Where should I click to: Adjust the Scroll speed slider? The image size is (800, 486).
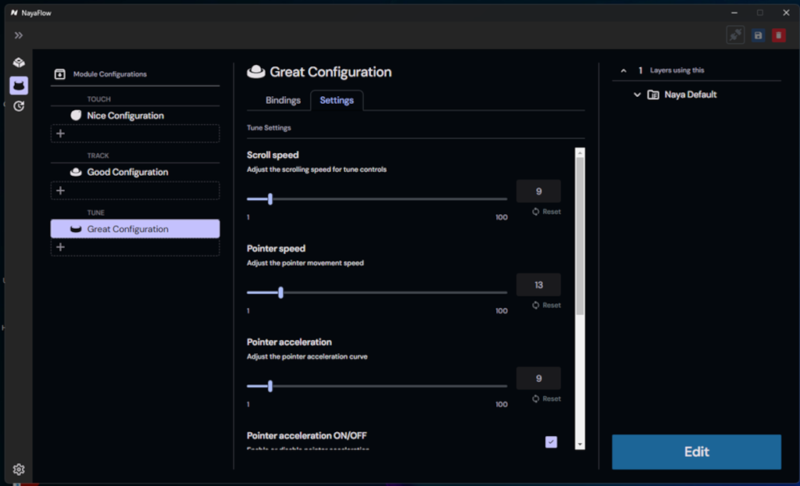point(270,199)
